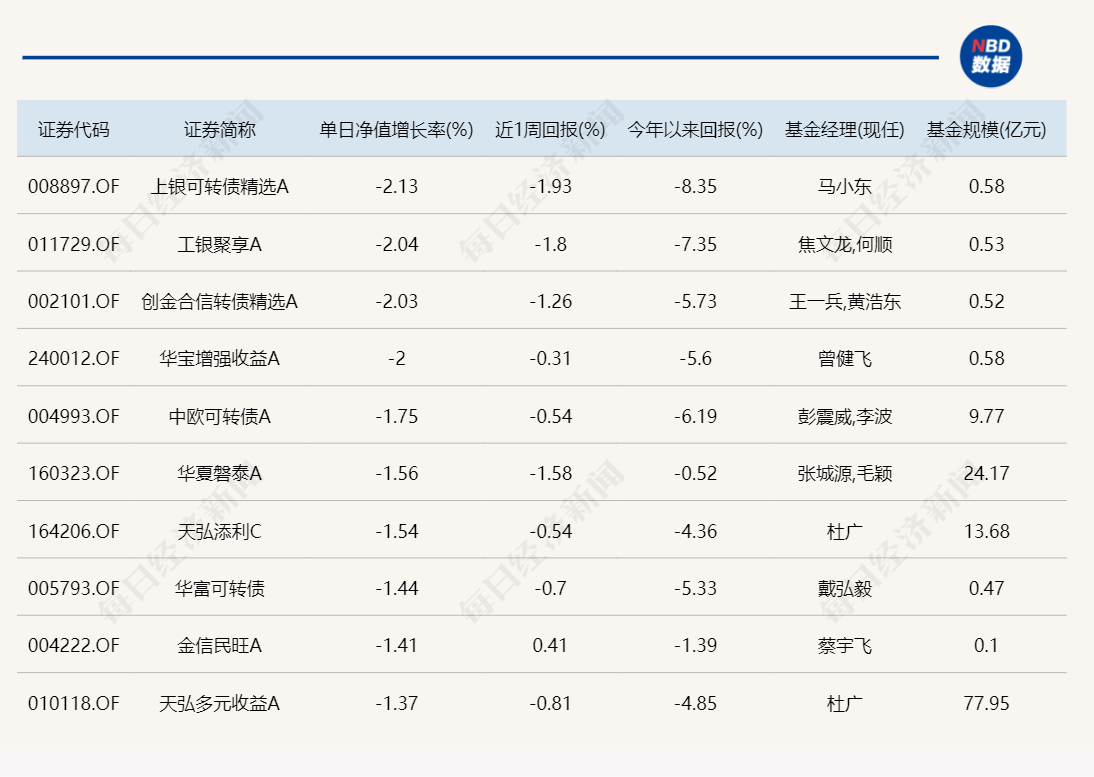
Task: Click fund name 华富可转债
Action: (220, 589)
